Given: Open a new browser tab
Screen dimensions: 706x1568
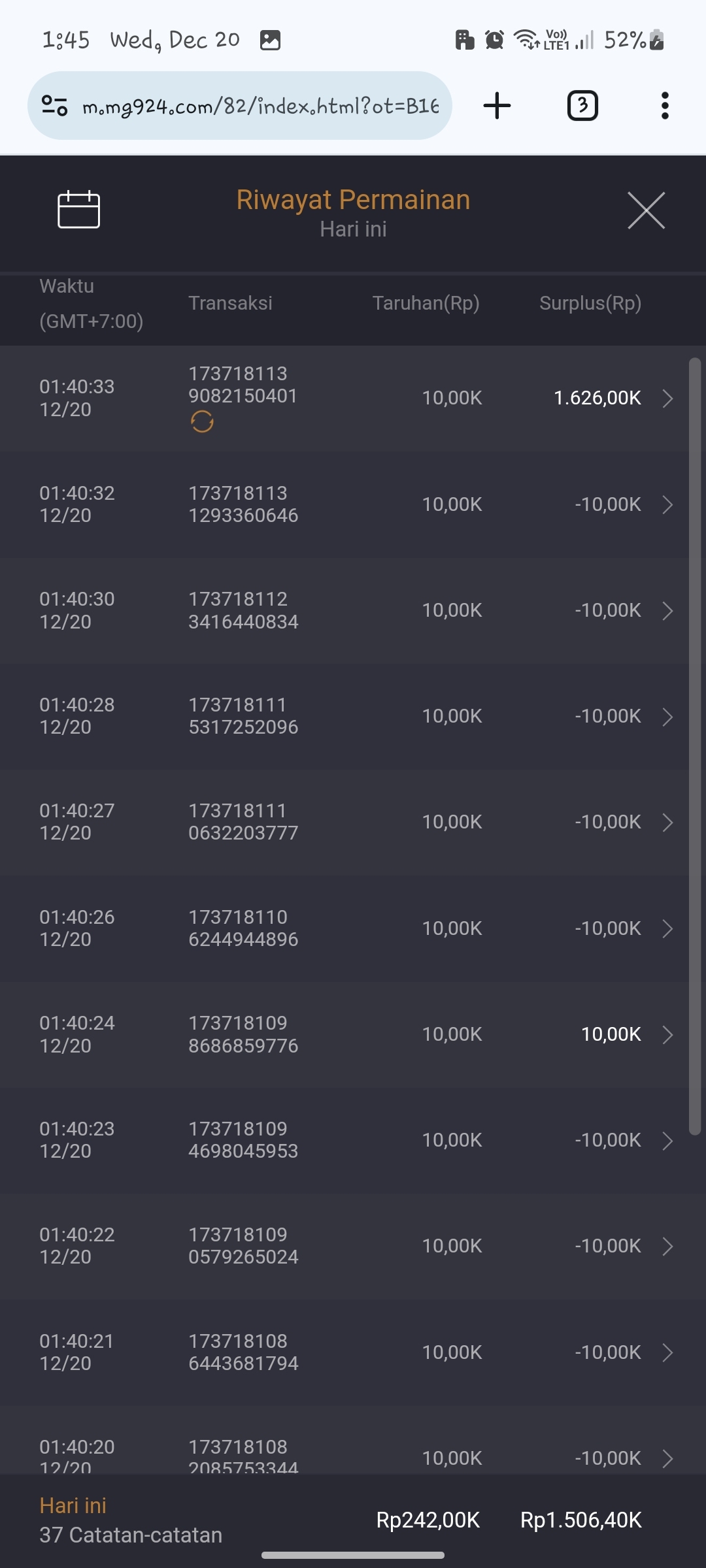Looking at the screenshot, I should pyautogui.click(x=497, y=106).
